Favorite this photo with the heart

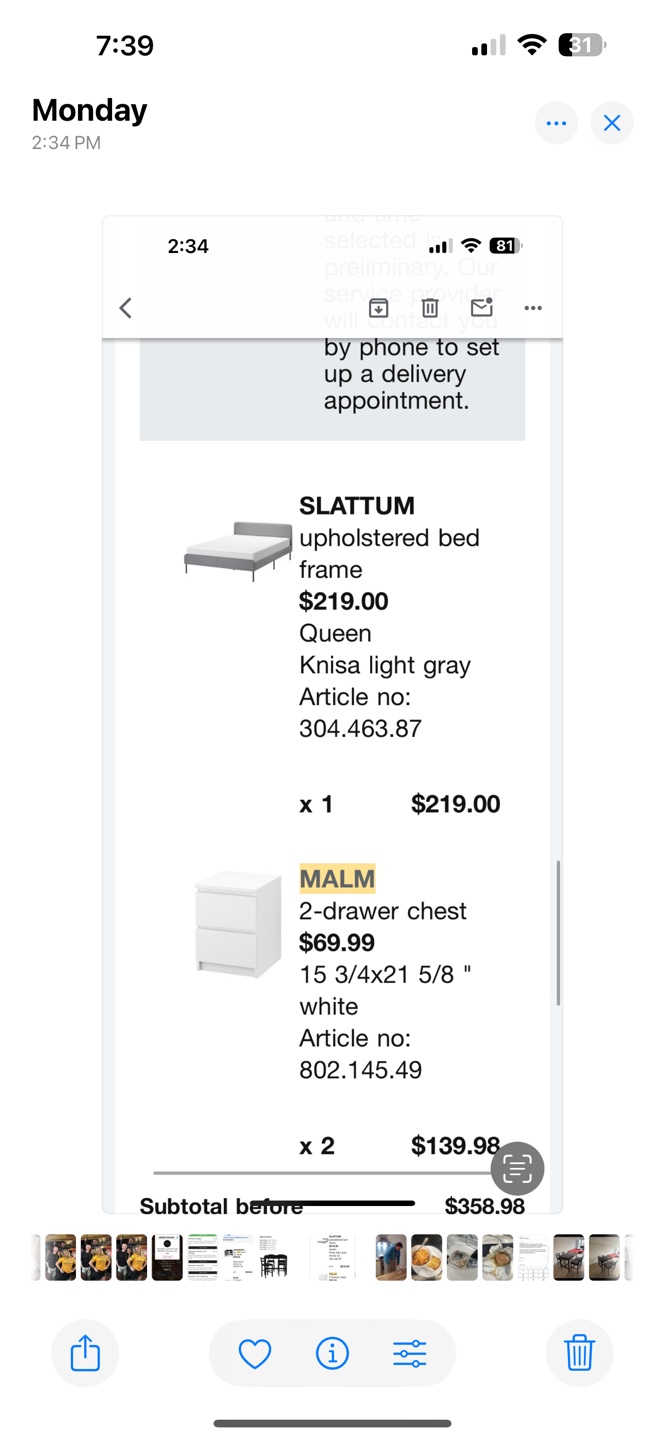(255, 1354)
